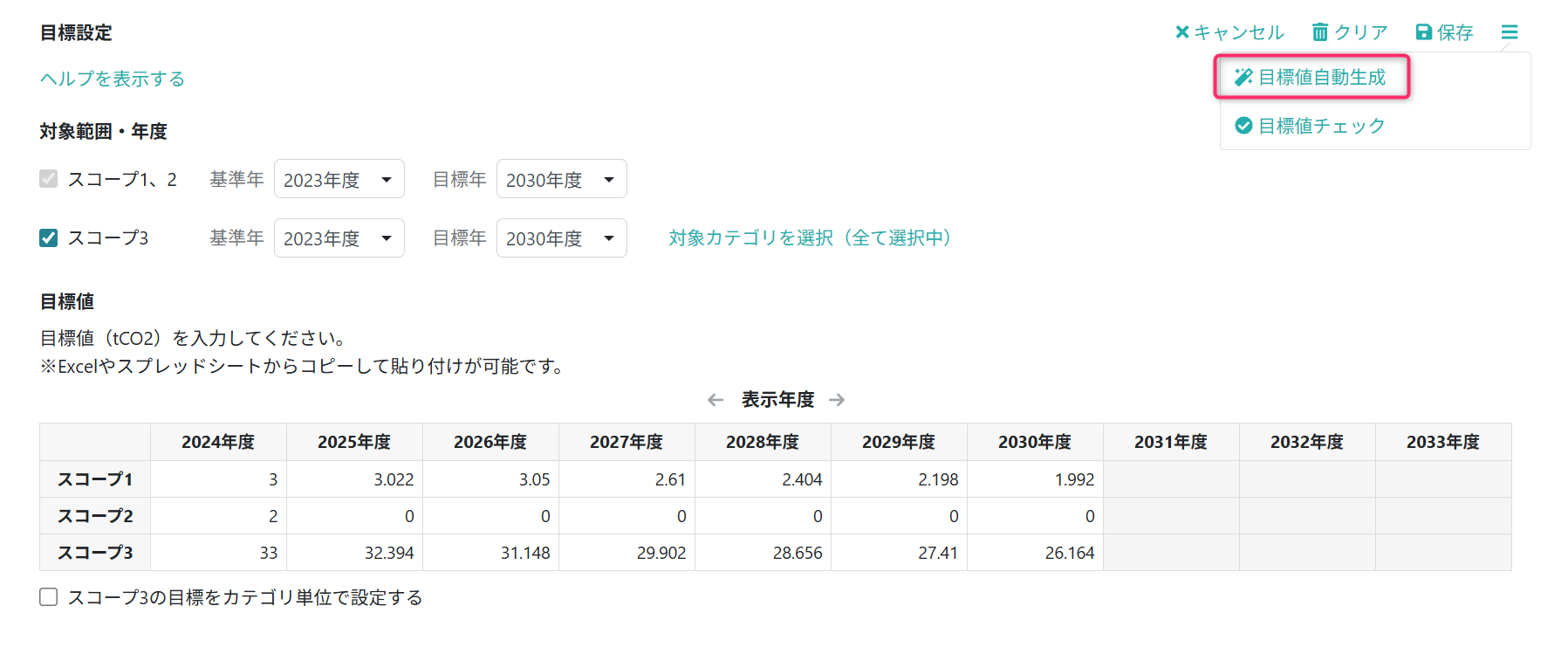Click the trash icon of クリア
Viewport: 1568px width, 661px height.
click(x=1320, y=32)
